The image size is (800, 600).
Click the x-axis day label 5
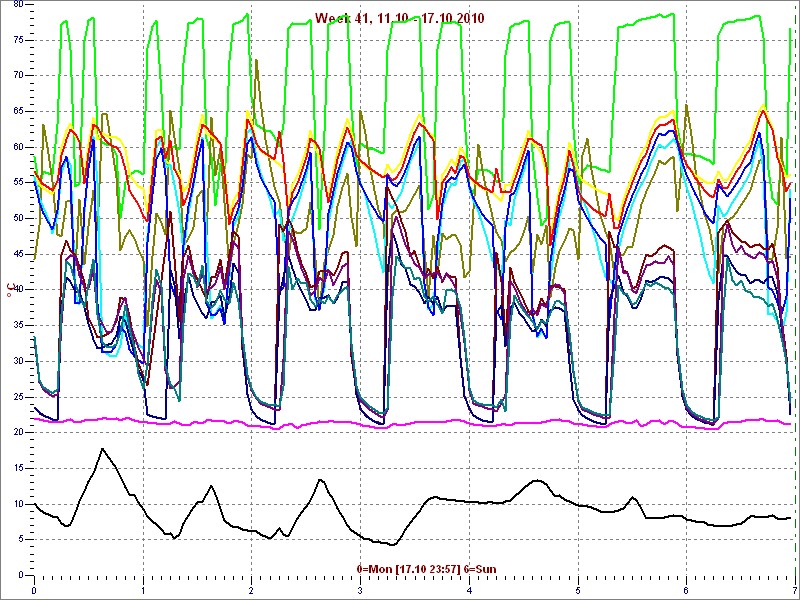point(578,588)
